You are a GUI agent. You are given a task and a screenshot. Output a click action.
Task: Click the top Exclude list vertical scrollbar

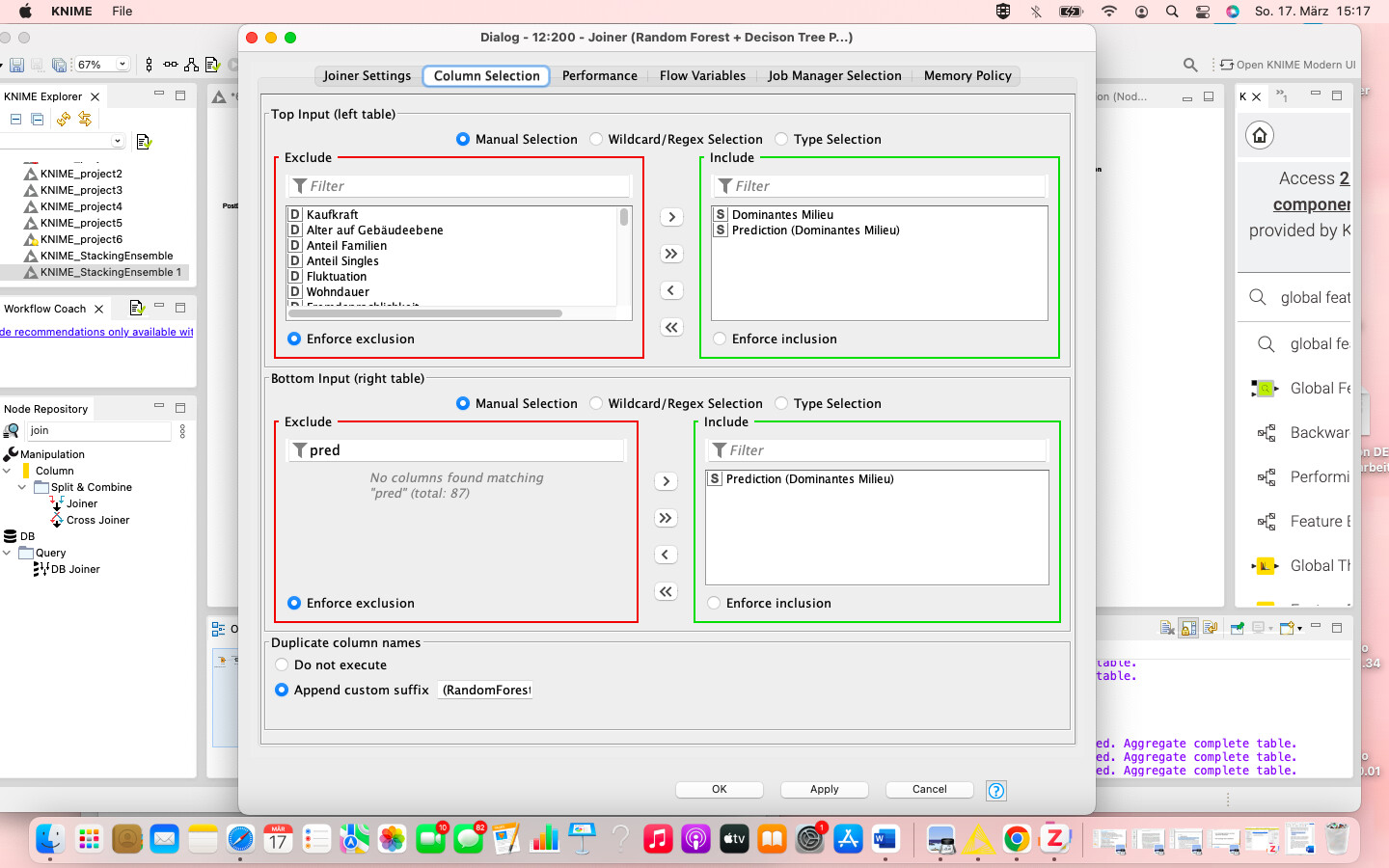pyautogui.click(x=624, y=217)
